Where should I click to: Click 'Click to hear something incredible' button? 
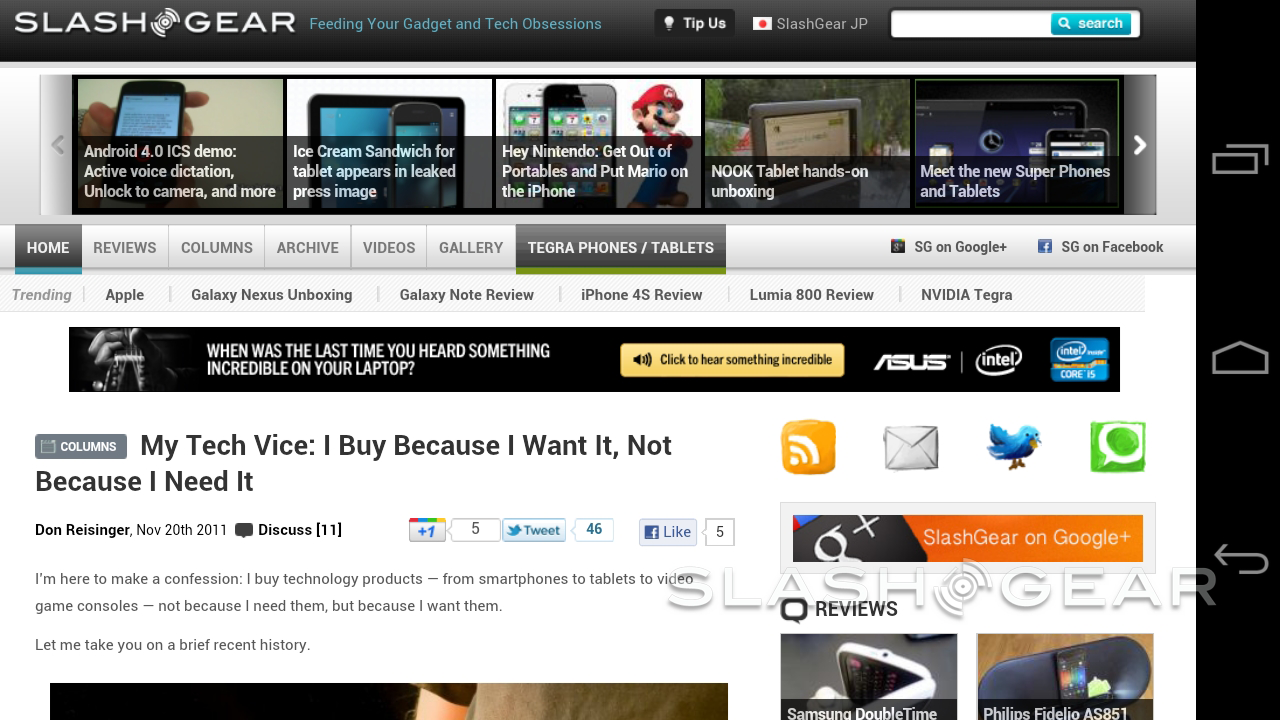point(732,360)
